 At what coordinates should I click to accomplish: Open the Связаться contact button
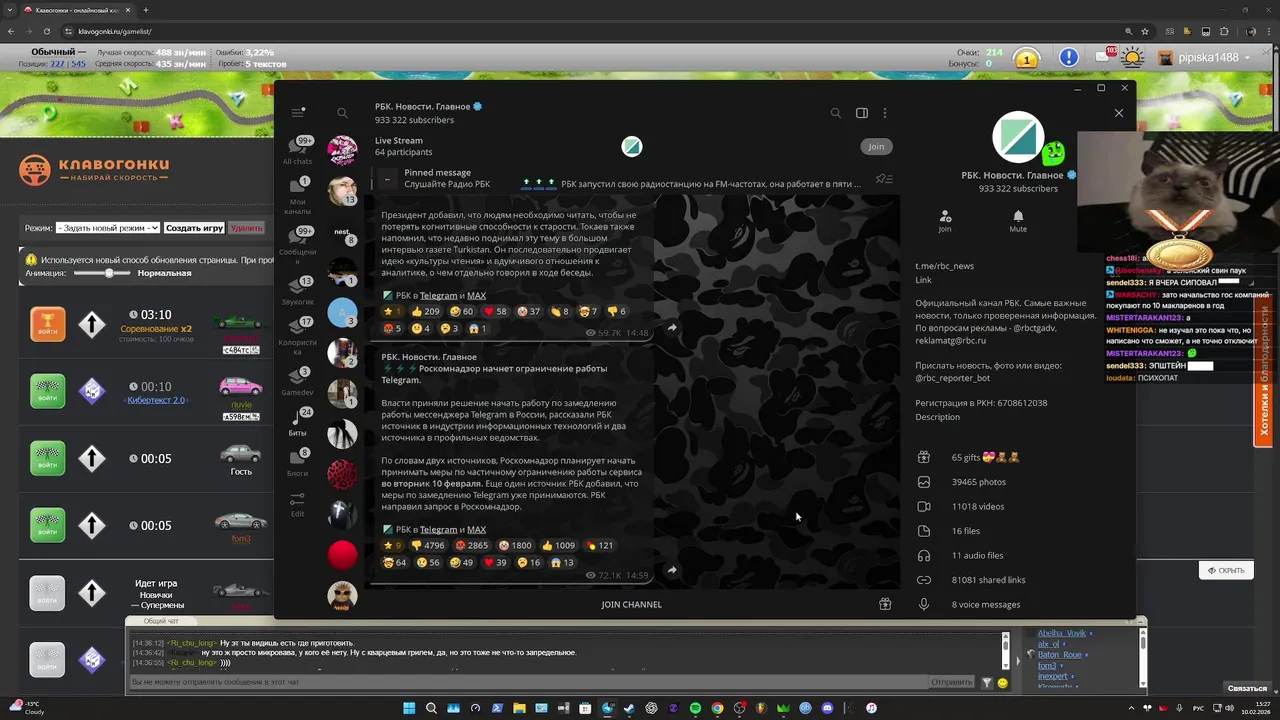coord(1247,688)
